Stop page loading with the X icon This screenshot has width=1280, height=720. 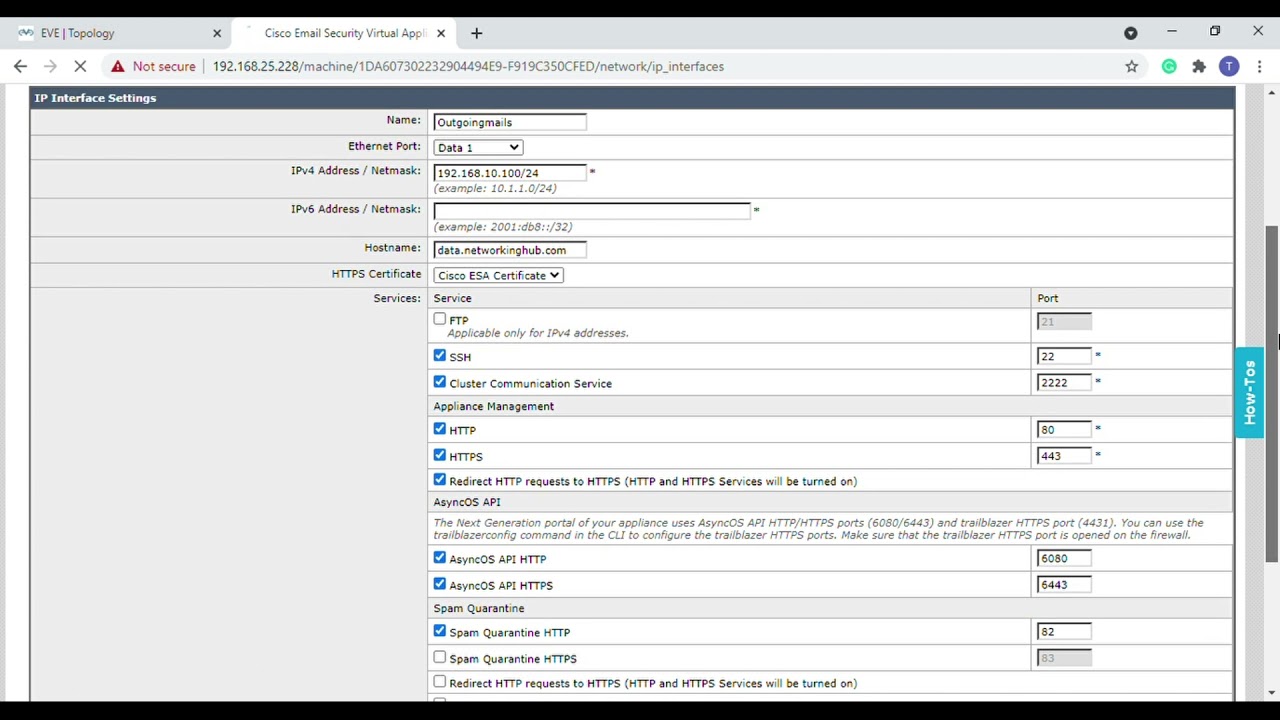coord(81,66)
